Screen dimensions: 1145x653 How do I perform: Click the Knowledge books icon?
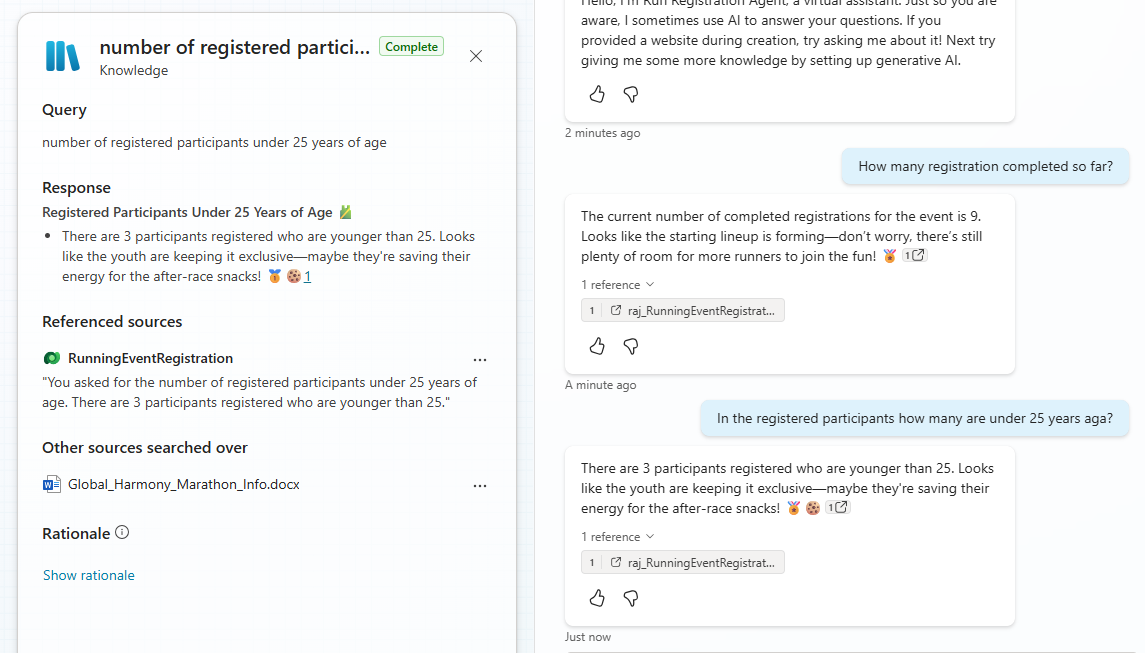coord(62,56)
